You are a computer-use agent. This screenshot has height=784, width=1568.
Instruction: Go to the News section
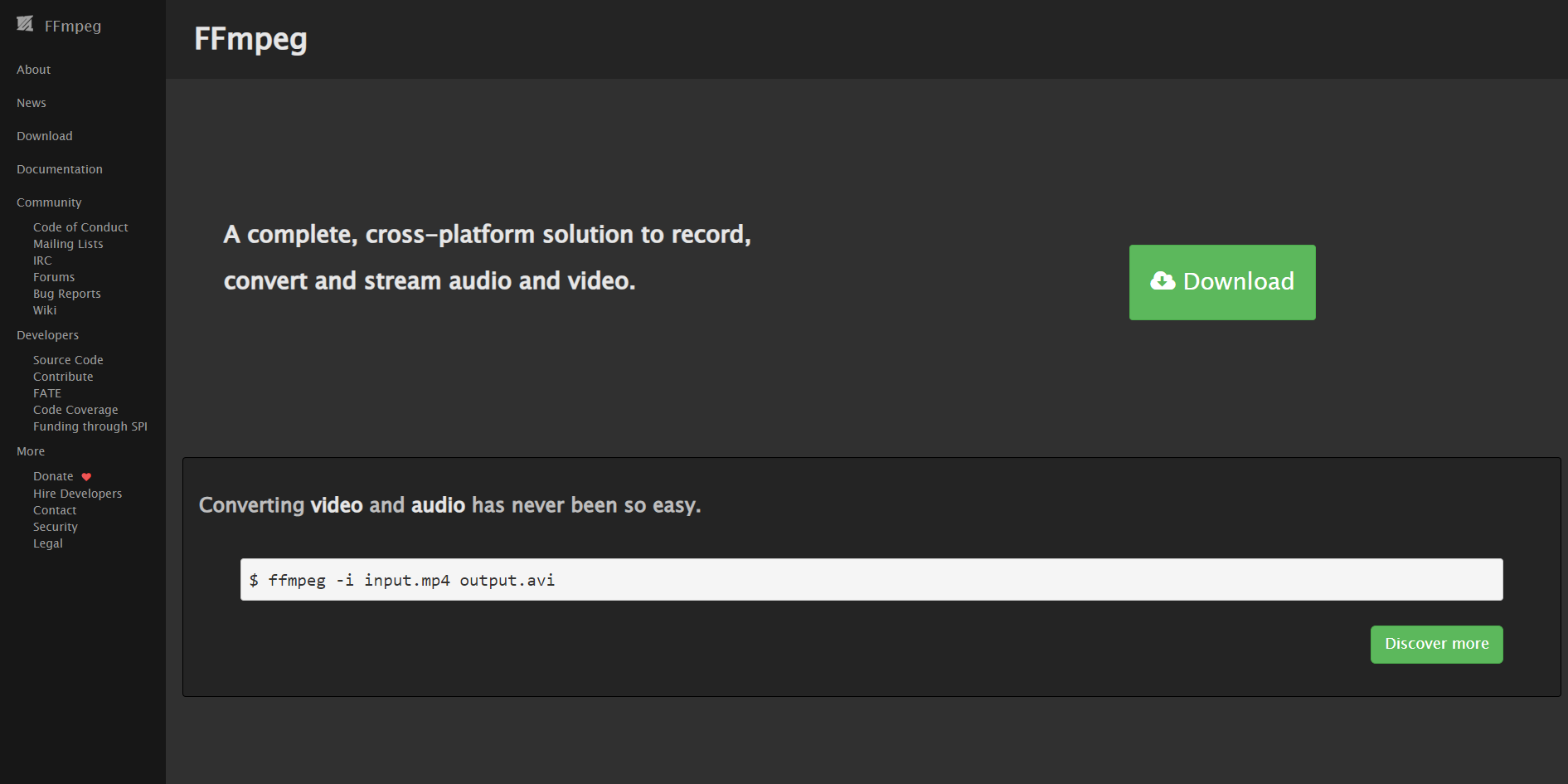tap(32, 103)
